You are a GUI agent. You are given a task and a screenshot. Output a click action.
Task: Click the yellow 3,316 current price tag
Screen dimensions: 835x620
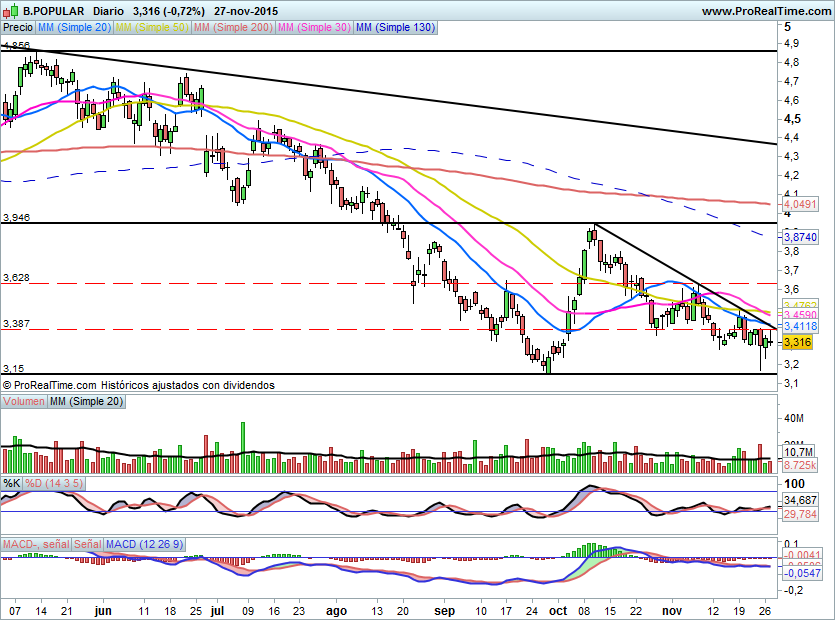tap(797, 342)
